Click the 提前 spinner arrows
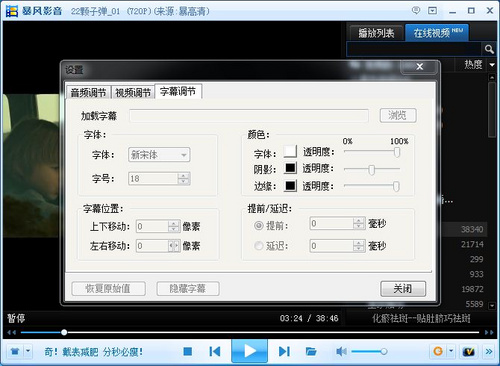 [x=359, y=223]
